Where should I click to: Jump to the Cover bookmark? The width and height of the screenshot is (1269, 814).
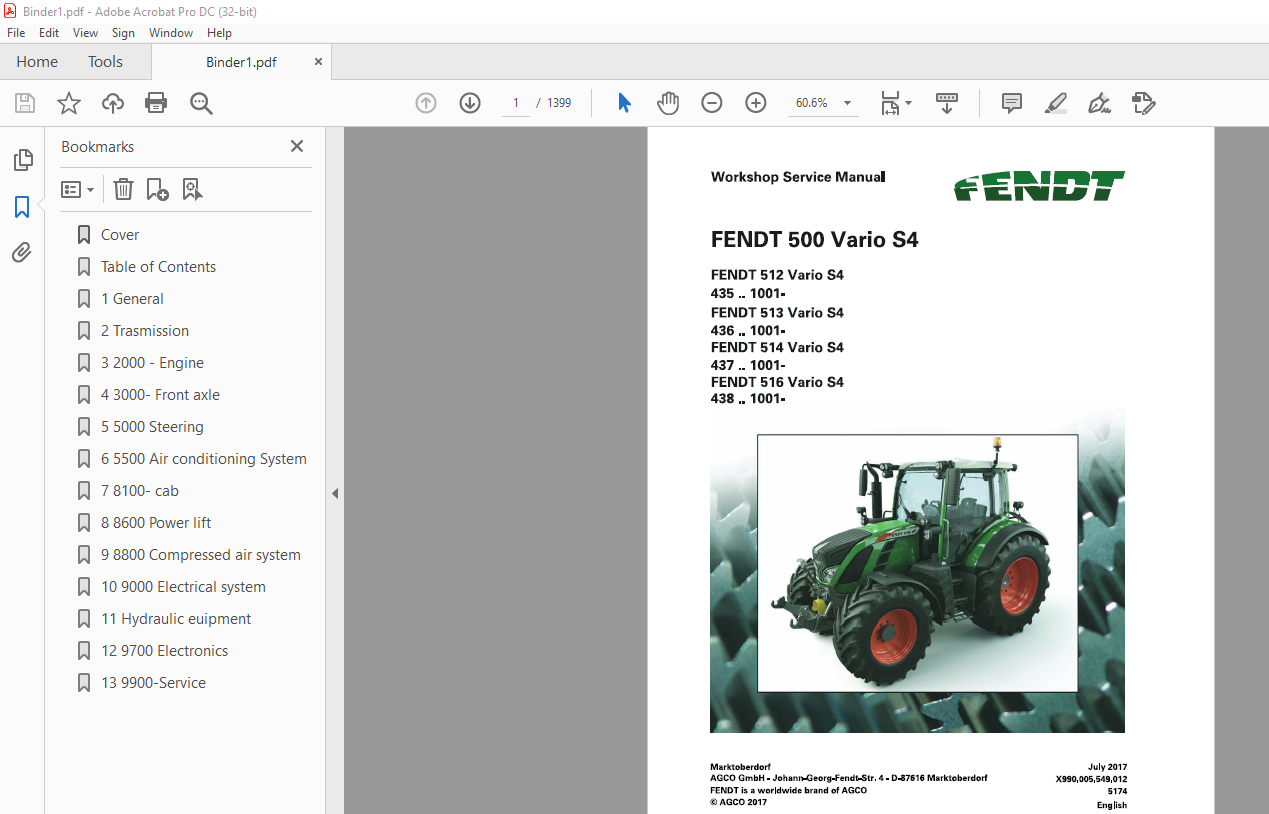120,235
